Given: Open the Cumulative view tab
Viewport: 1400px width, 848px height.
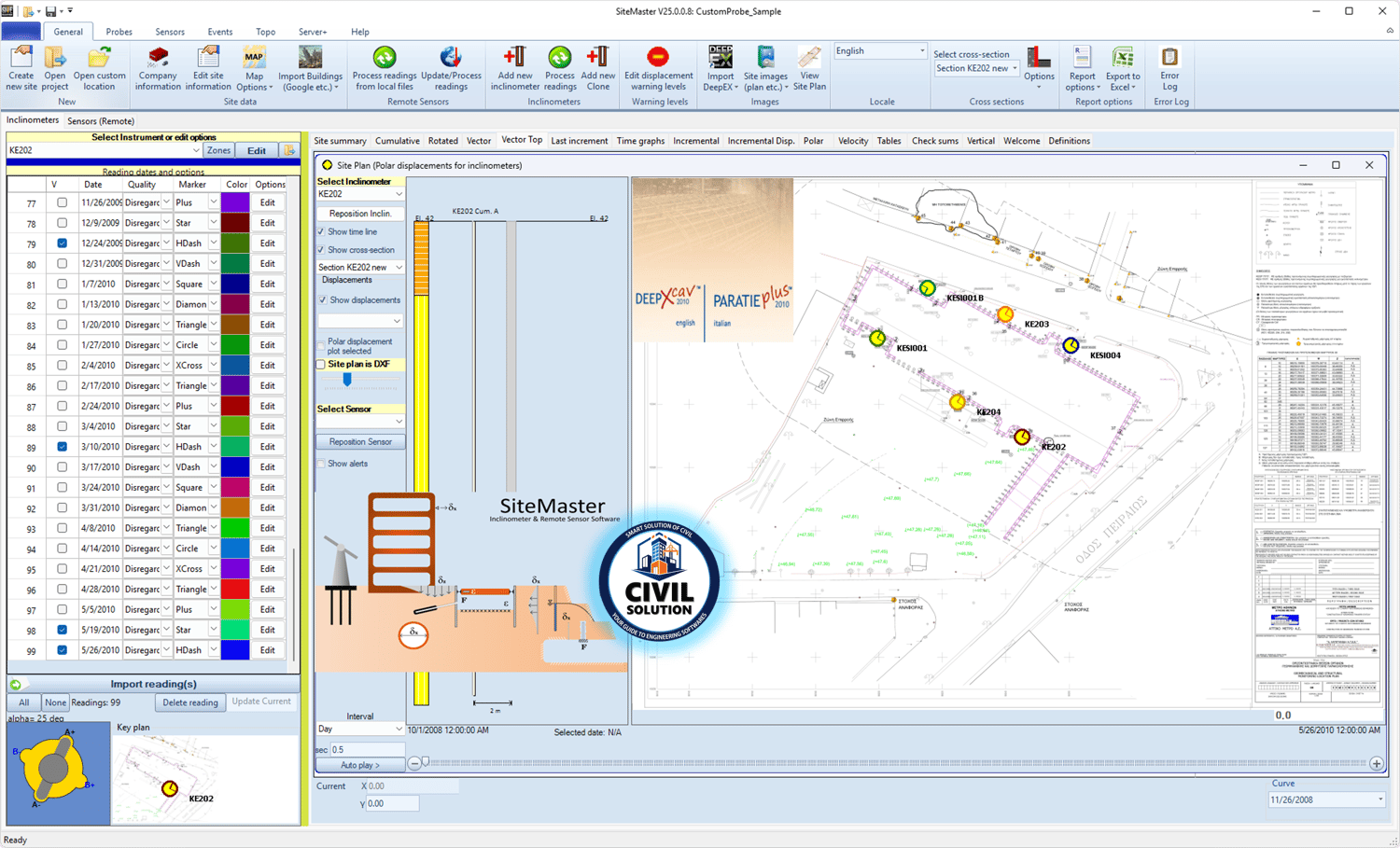Looking at the screenshot, I should (x=398, y=141).
